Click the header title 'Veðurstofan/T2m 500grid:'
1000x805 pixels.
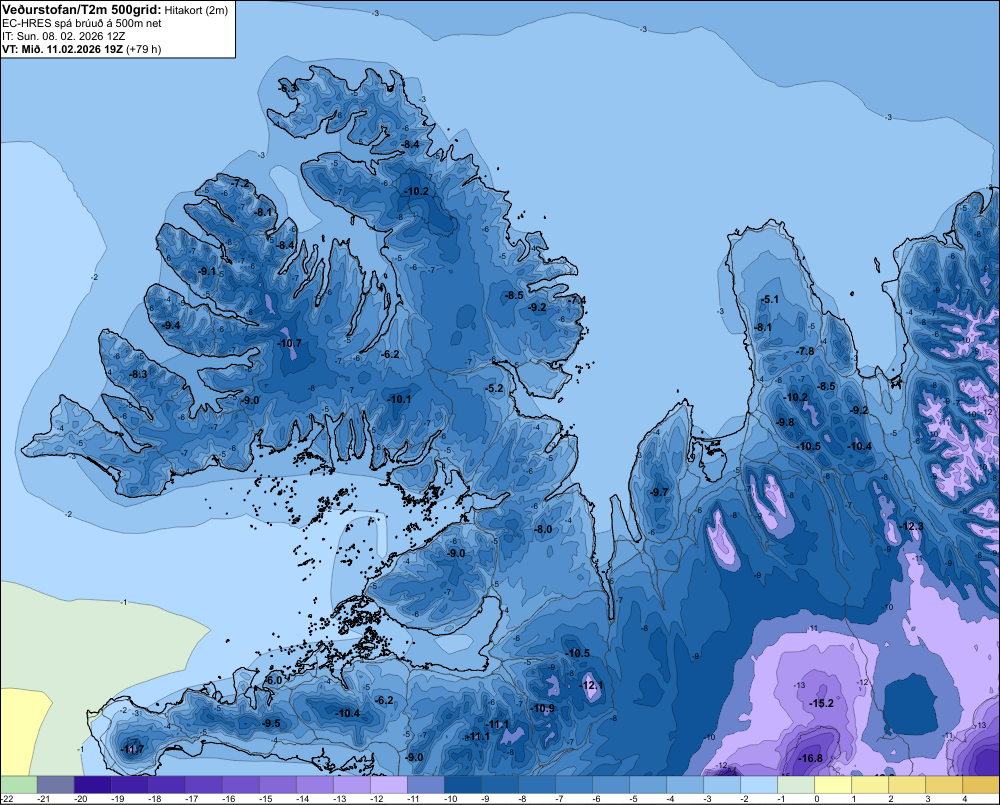coord(82,10)
